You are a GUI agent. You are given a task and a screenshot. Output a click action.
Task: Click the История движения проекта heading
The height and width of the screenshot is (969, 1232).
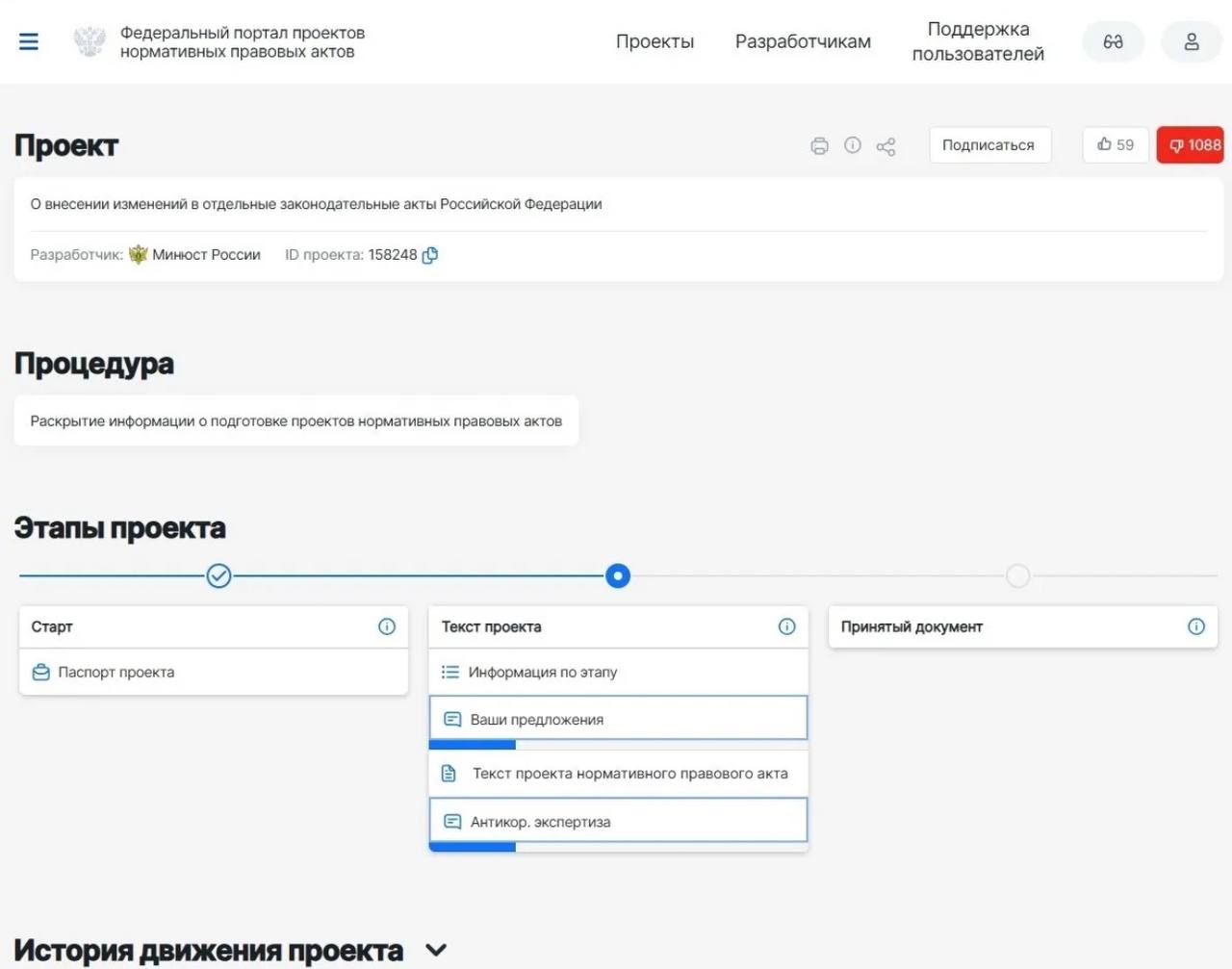click(x=208, y=950)
